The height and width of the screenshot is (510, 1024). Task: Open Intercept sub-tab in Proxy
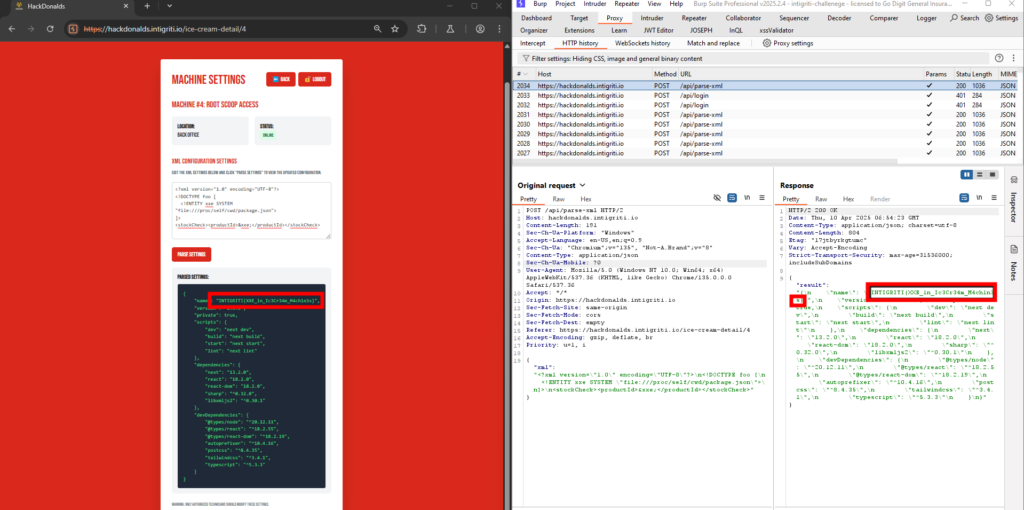(532, 43)
